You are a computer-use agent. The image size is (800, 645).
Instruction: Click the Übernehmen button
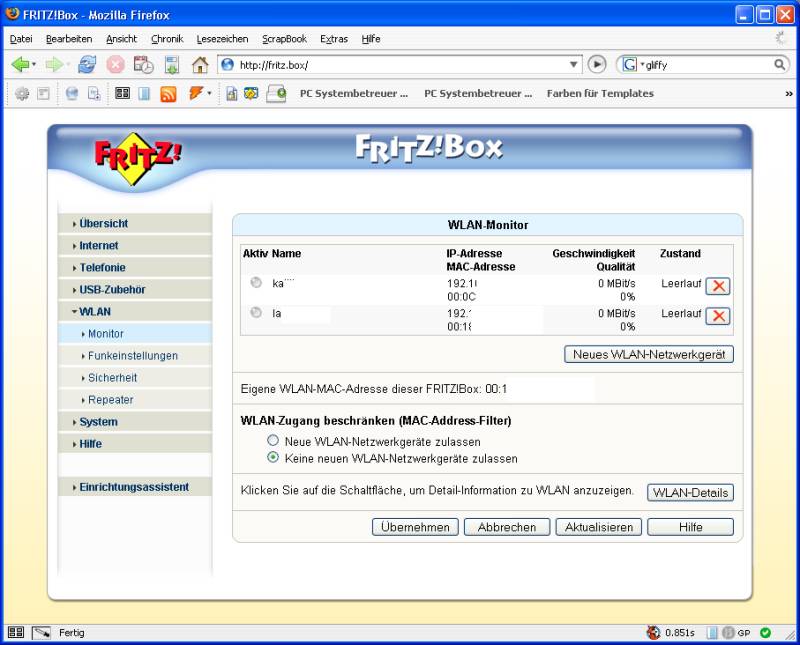[415, 527]
